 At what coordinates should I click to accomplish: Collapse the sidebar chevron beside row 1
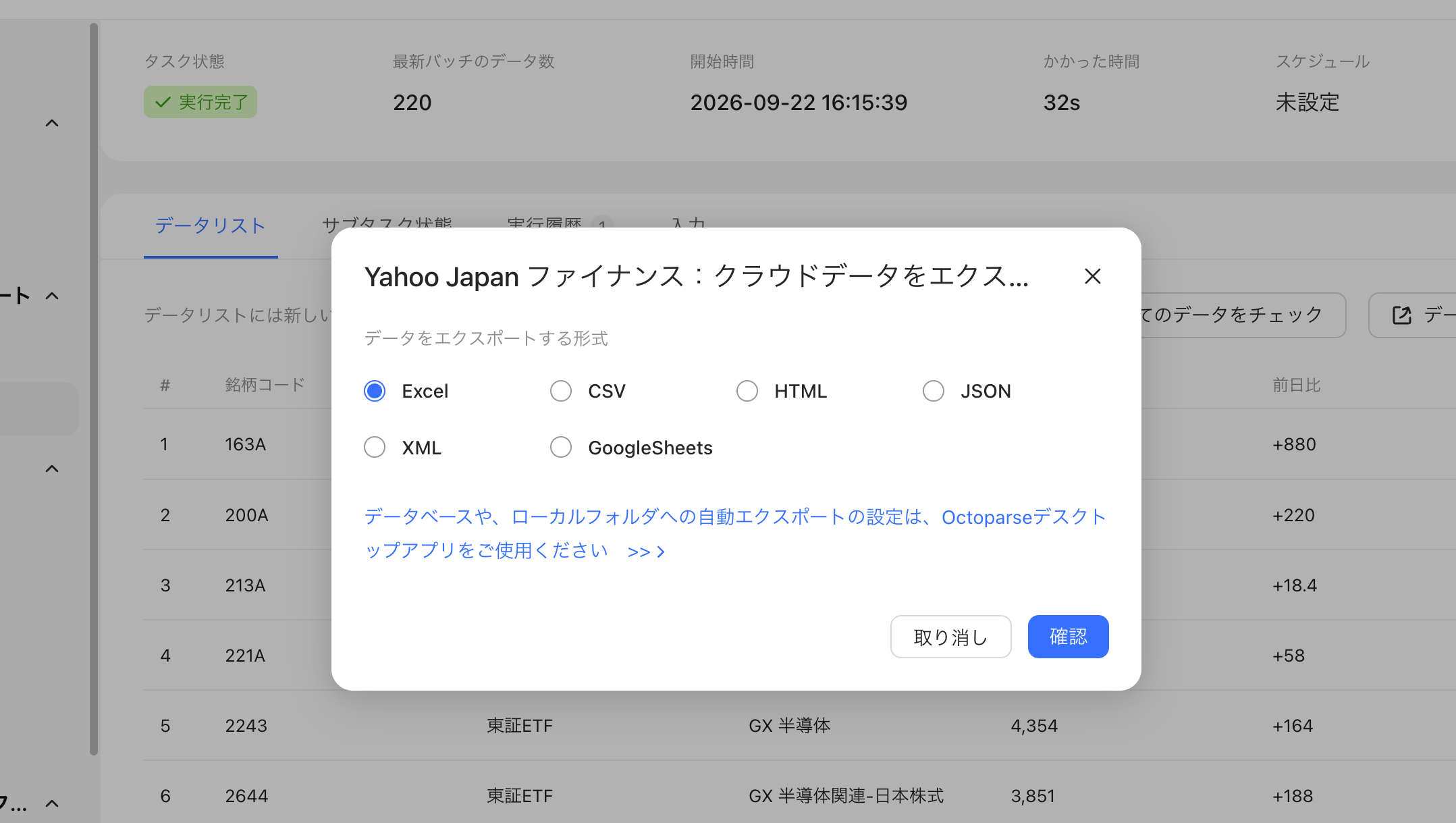(52, 469)
